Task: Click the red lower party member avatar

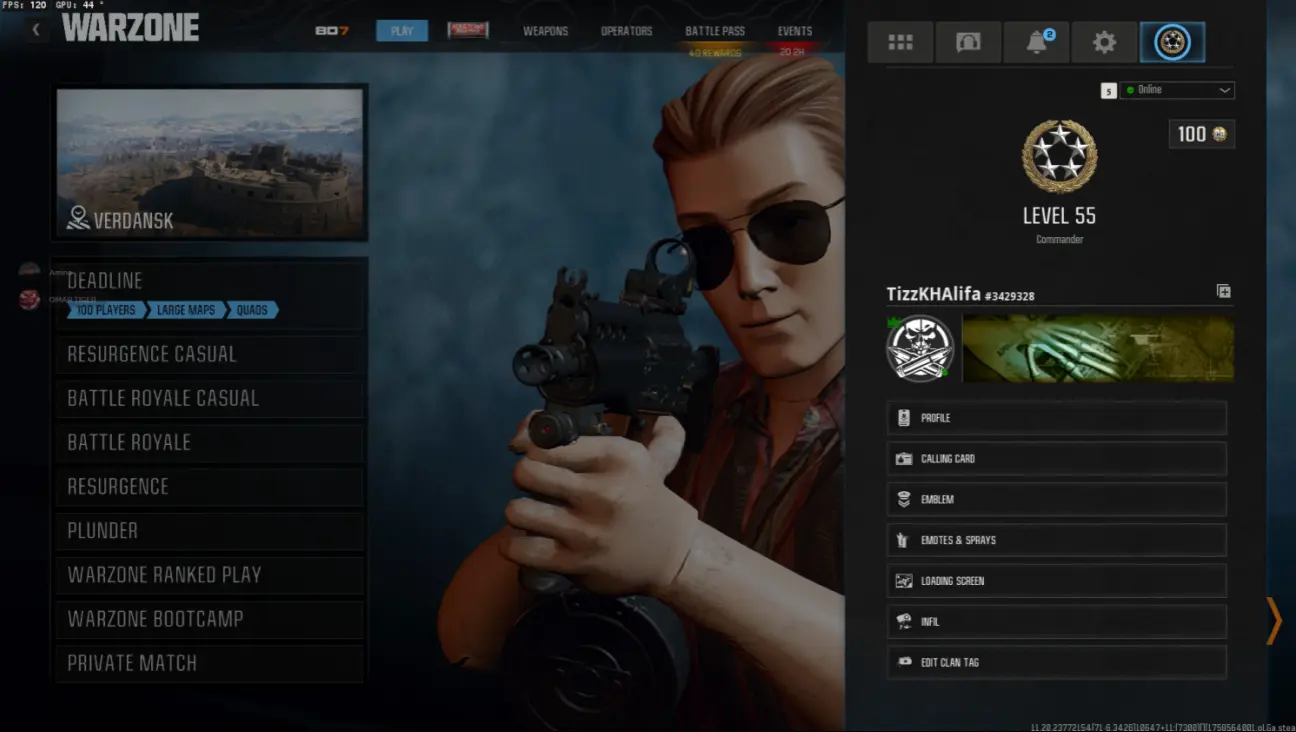Action: click(30, 299)
